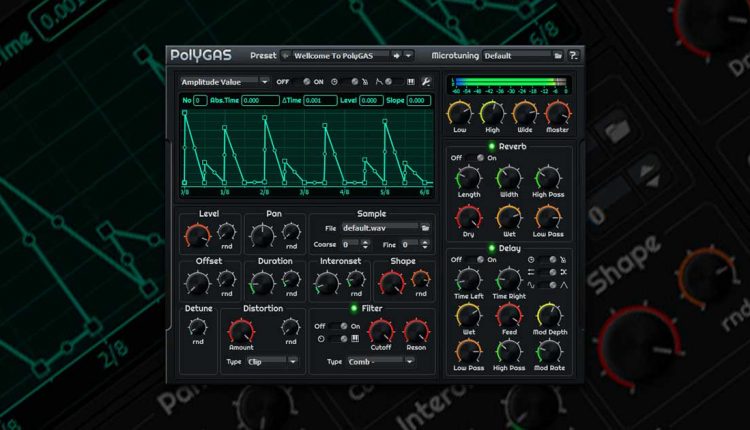
Task: Go to the next preset with right arrow
Action: (397, 56)
